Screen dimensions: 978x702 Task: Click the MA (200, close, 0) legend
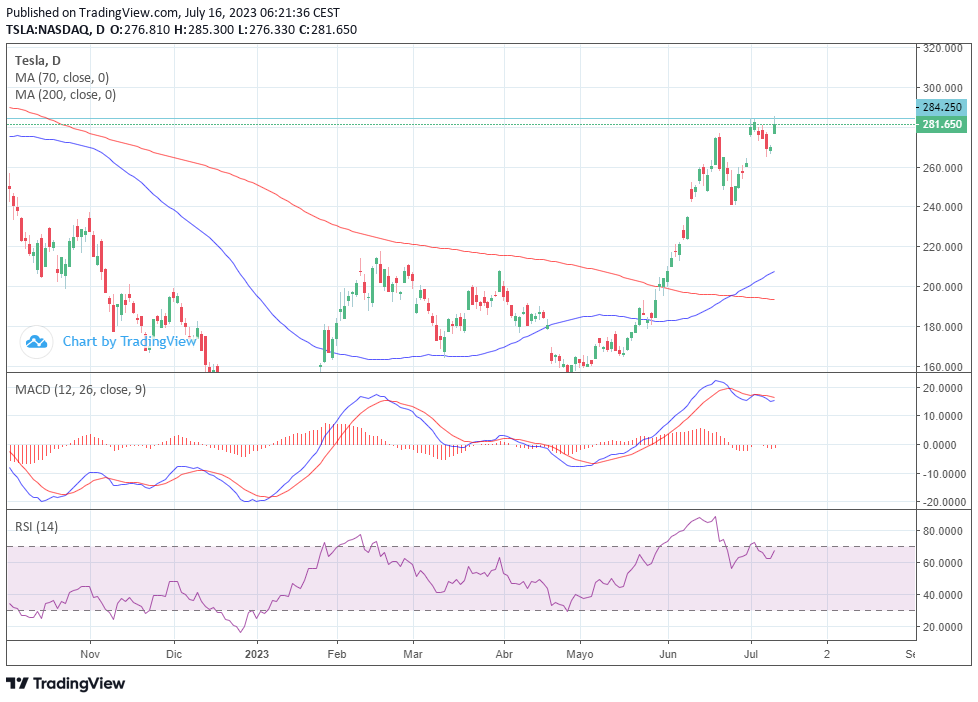pos(65,95)
